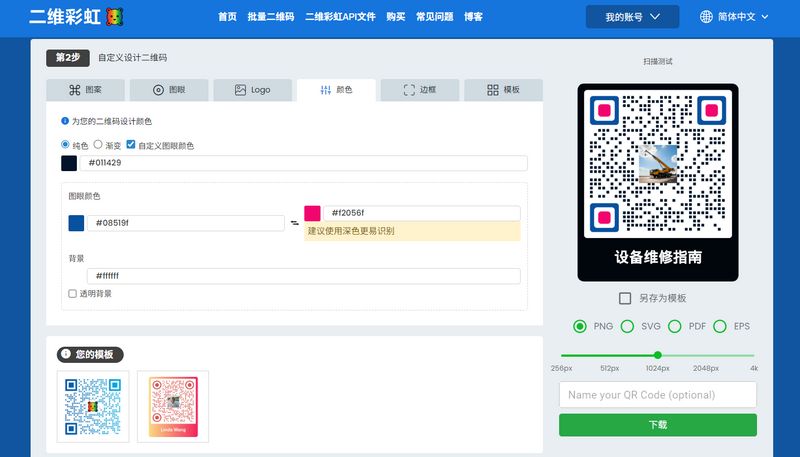Select the blue QR code template thumbnail
Viewport: 800px width, 457px height.
92,406
